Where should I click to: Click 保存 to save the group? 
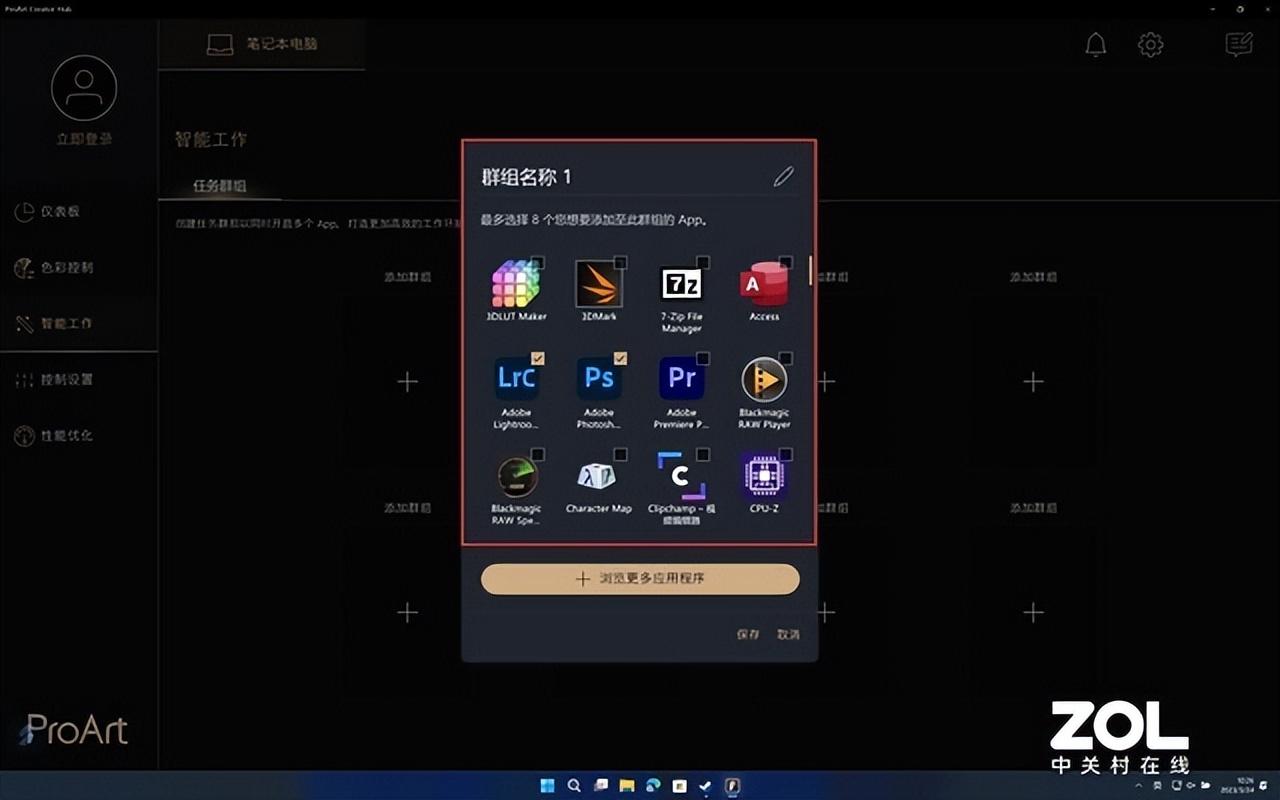(748, 634)
